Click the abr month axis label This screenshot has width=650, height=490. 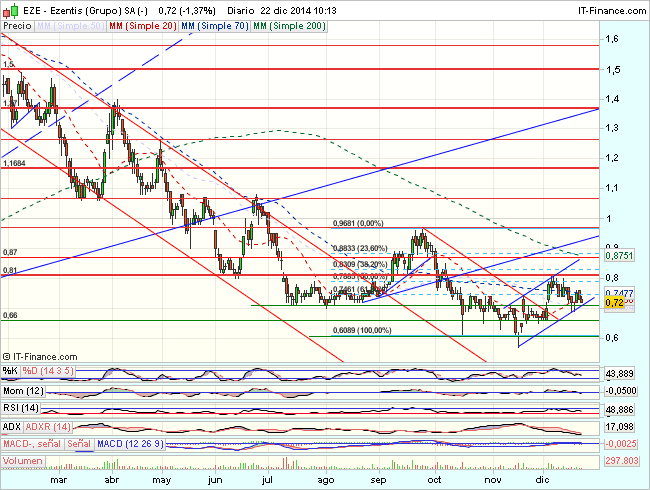[x=112, y=480]
